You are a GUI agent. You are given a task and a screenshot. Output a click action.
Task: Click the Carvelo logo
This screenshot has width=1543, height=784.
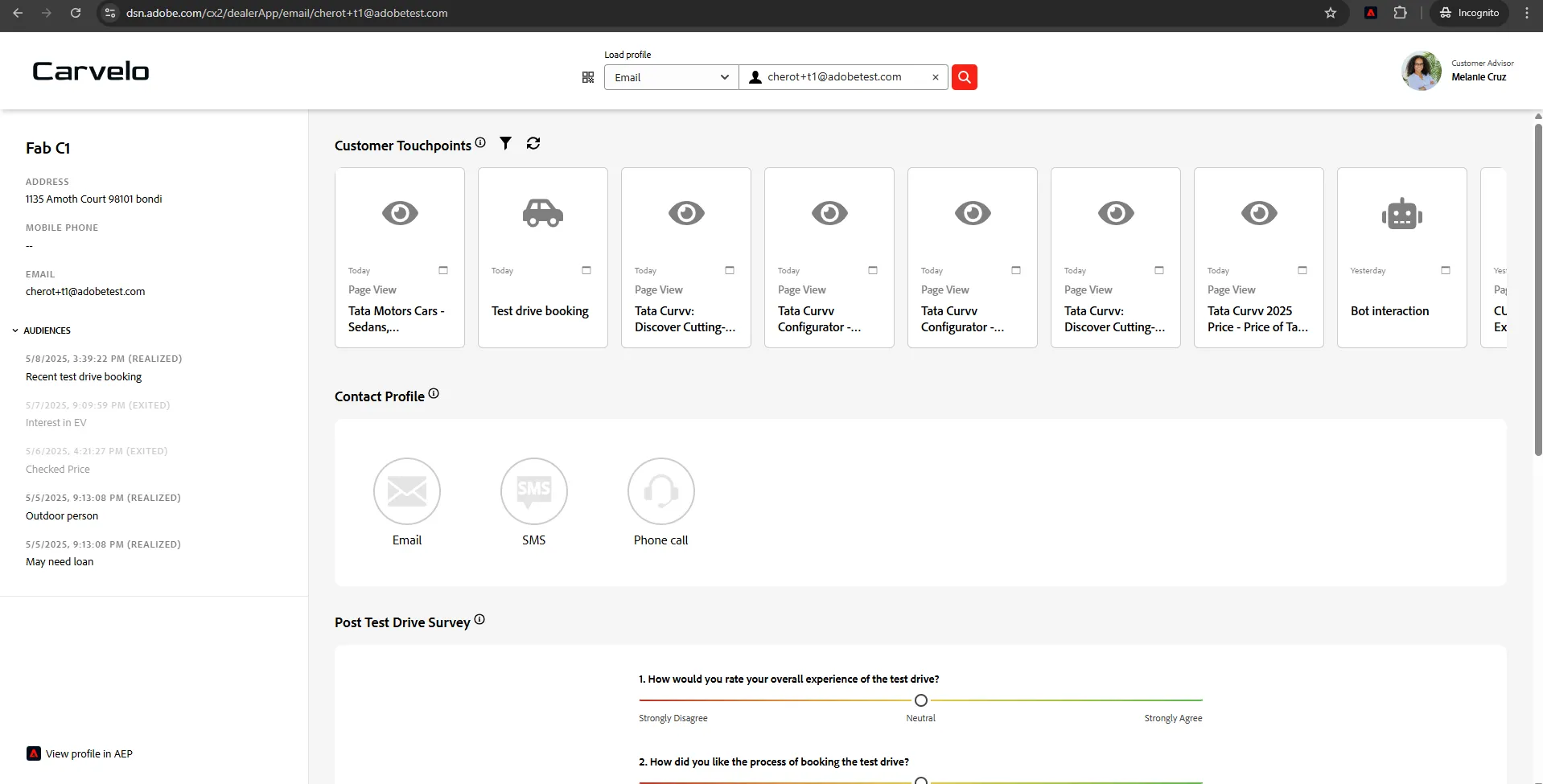(91, 71)
